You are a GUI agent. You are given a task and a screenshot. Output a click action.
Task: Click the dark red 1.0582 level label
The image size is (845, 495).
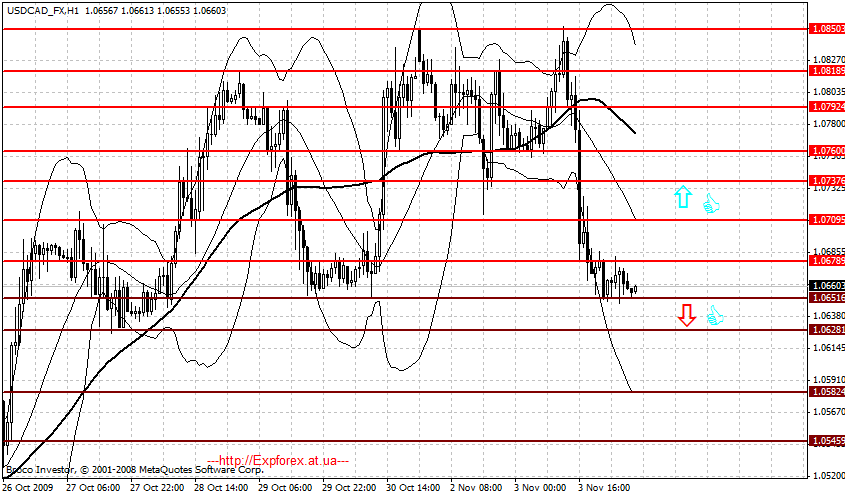pyautogui.click(x=827, y=392)
